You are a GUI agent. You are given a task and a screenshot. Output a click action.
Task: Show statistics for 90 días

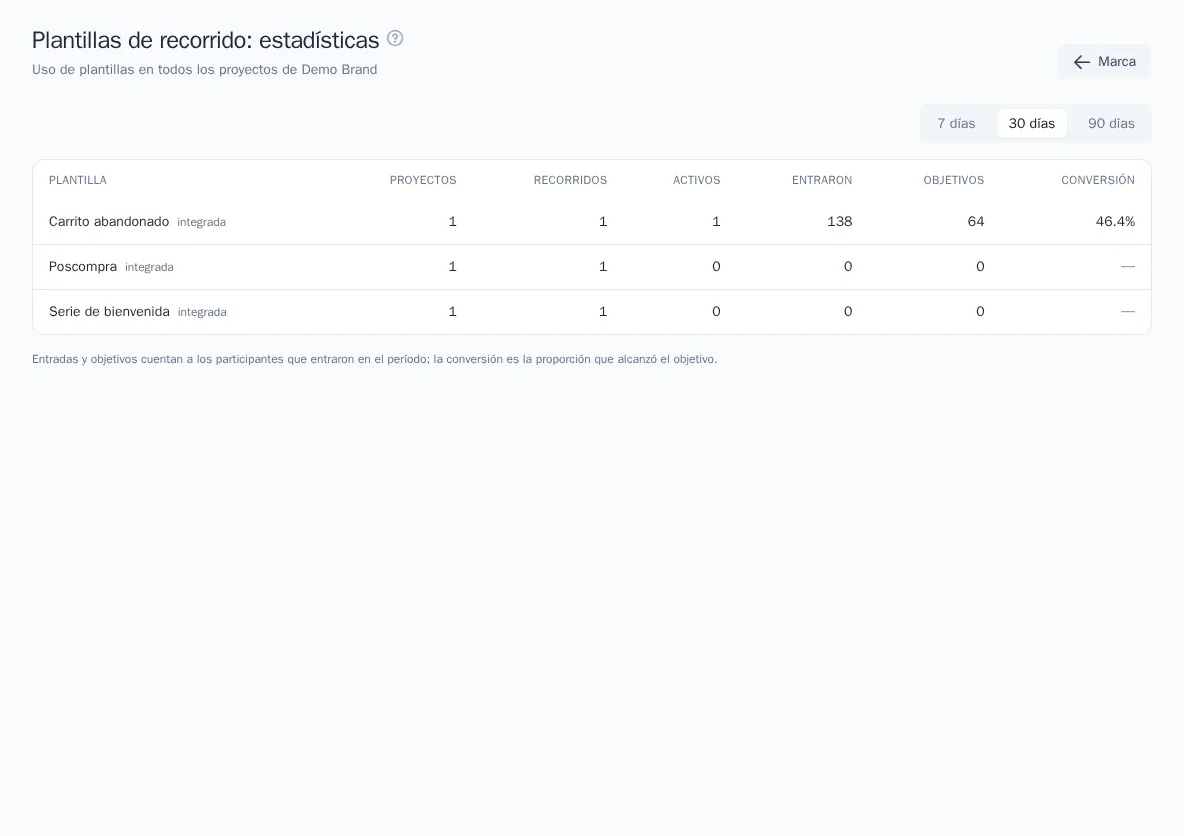[1111, 124]
